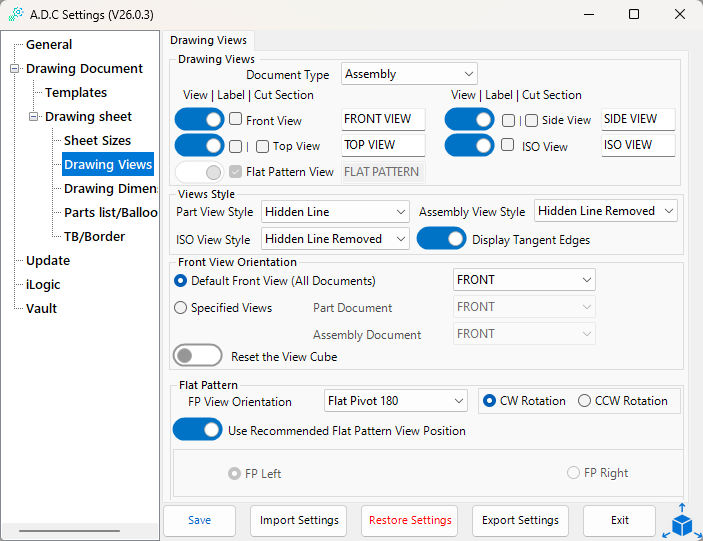Click the SIDE VIEW label text field
This screenshot has width=703, height=541.
(x=638, y=119)
